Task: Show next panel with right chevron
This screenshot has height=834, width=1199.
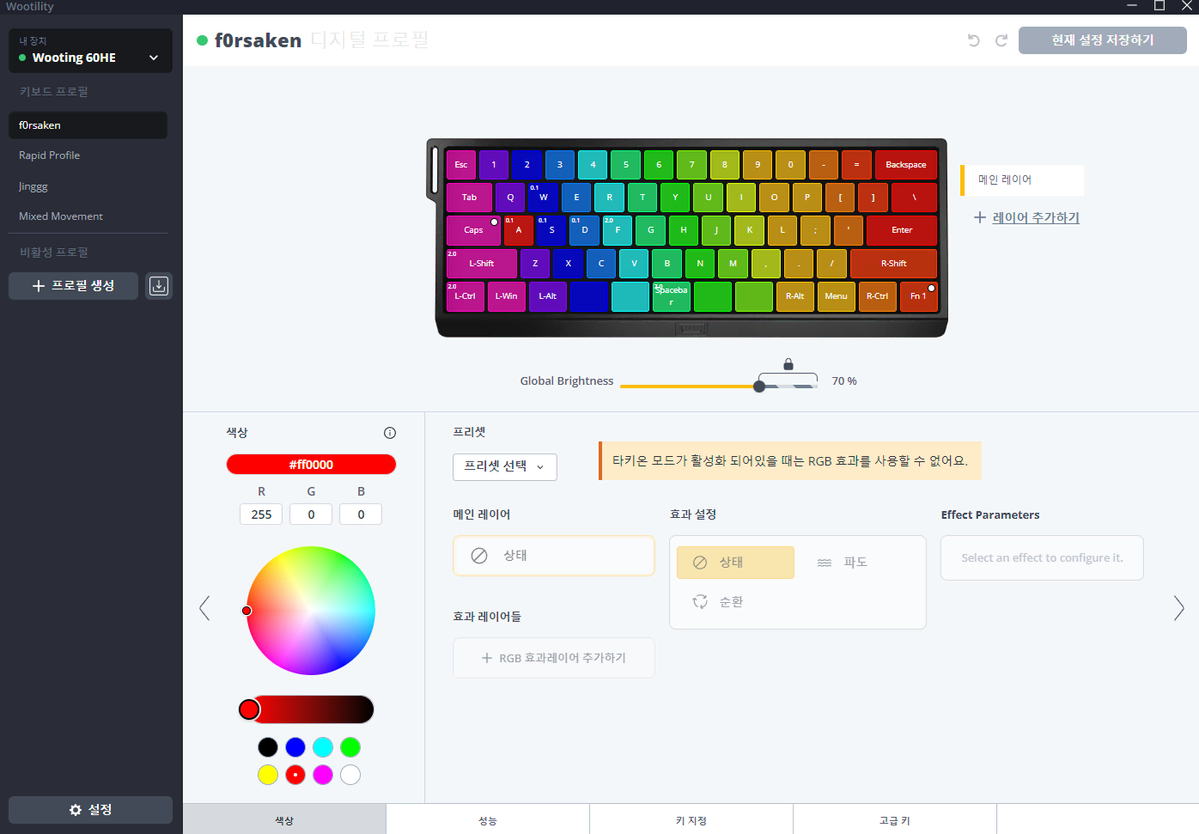Action: (1178, 608)
